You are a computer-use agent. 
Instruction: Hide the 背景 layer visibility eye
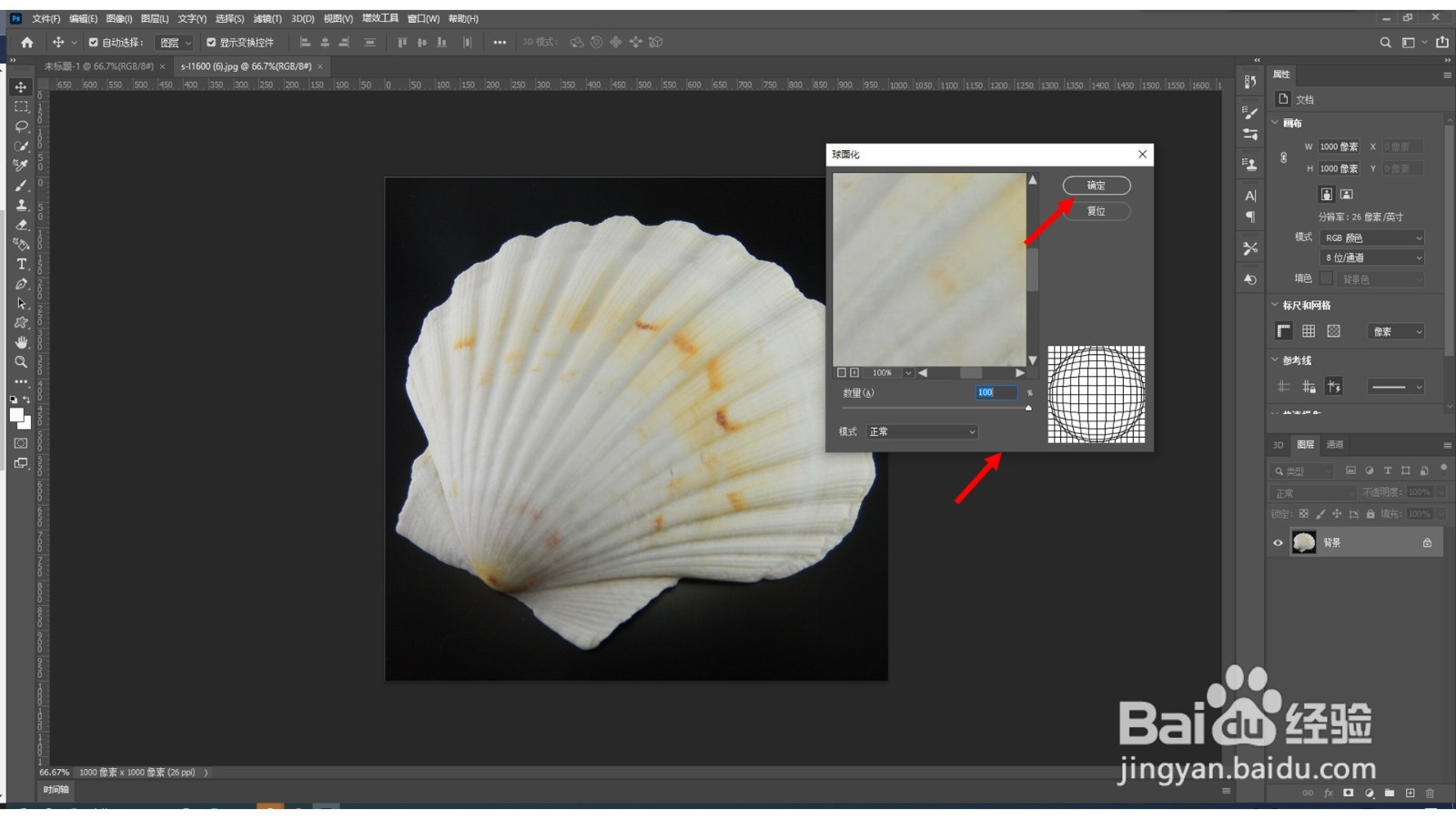click(x=1278, y=543)
